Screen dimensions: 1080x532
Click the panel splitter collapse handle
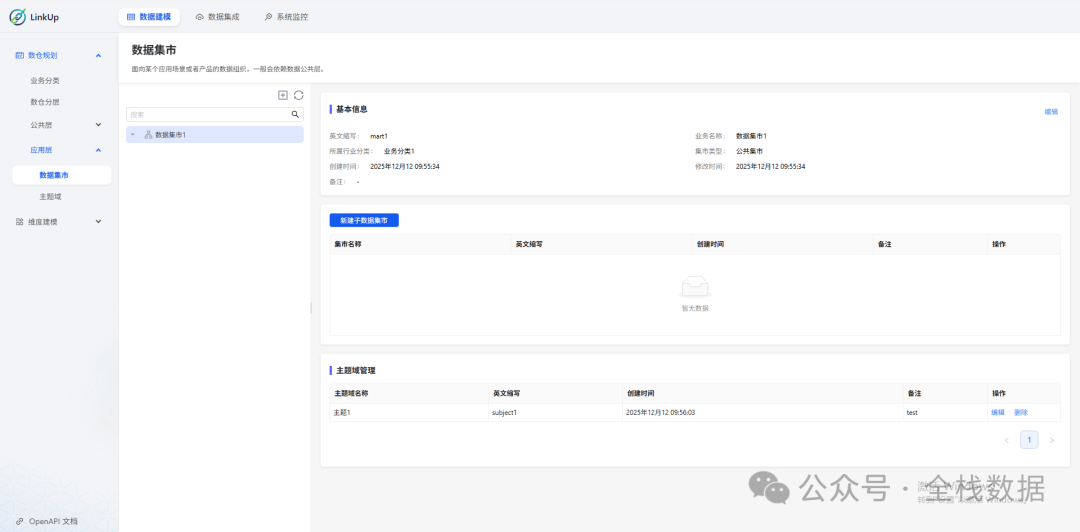coord(311,308)
